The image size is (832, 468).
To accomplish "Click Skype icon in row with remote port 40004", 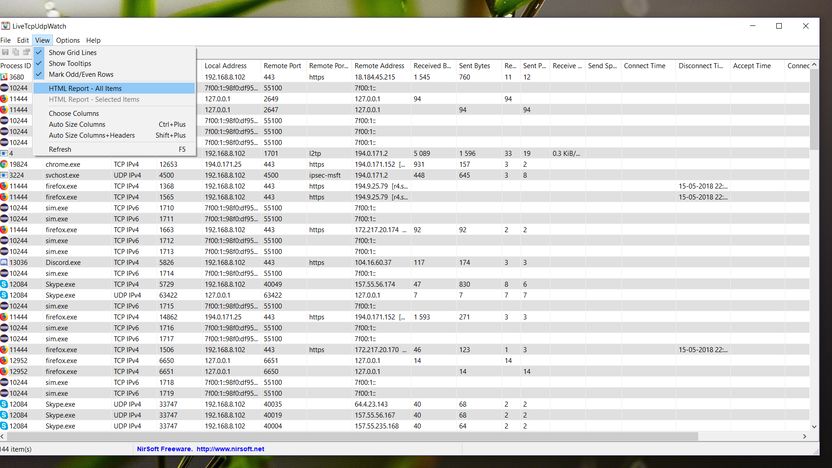I will pyautogui.click(x=4, y=426).
